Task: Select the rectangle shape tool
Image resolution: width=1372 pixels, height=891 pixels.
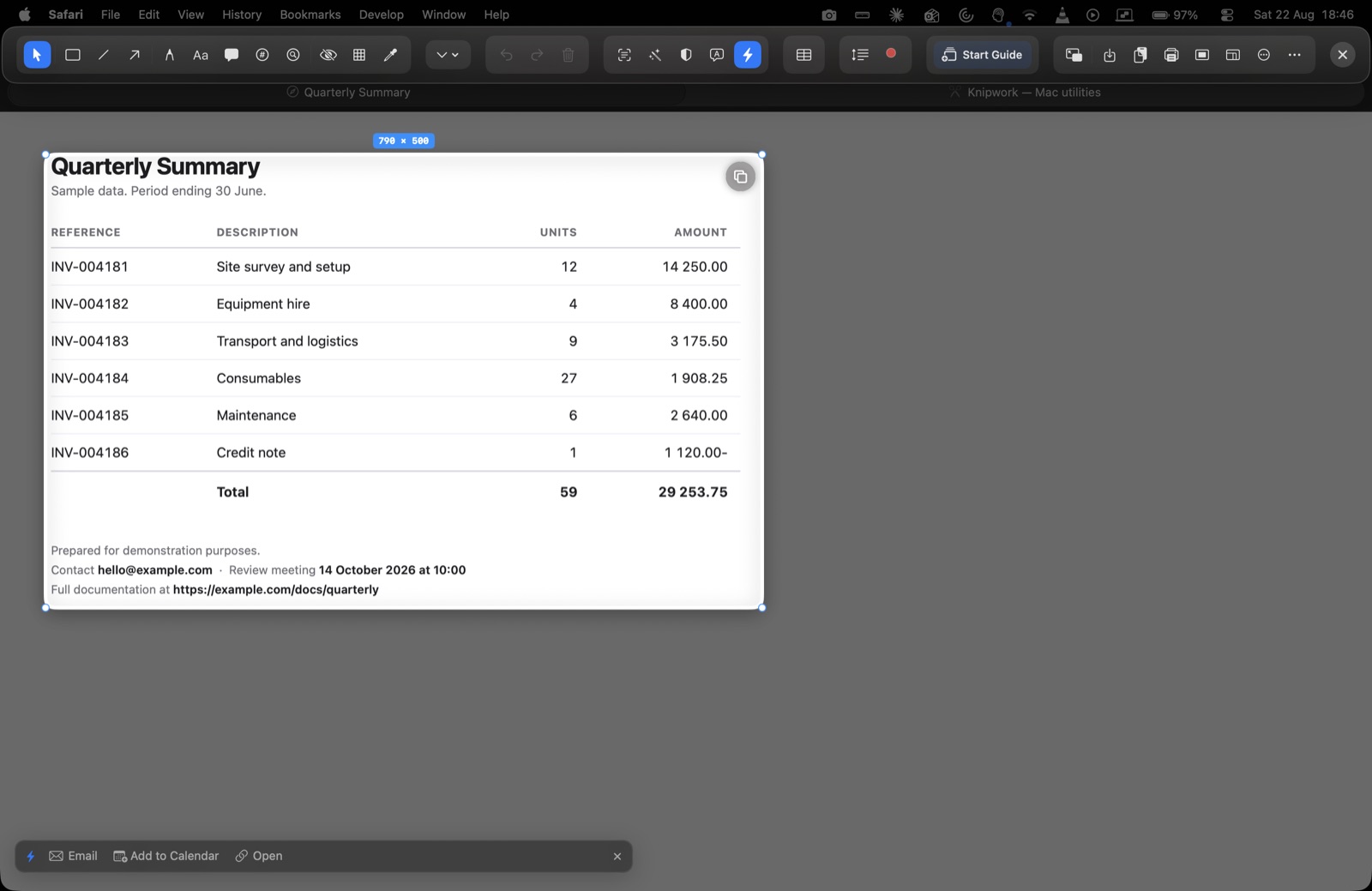Action: 73,55
